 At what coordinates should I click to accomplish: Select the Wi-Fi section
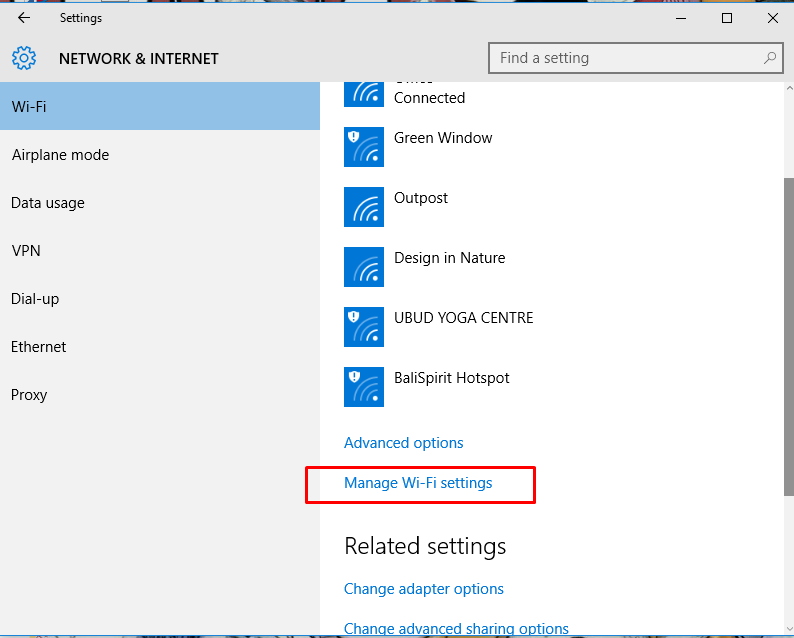pos(160,106)
